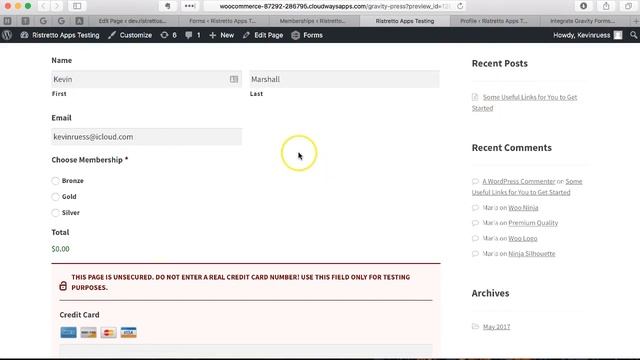Open Woo Ninja comment link
Screen dimensions: 640x360
pos(523,208)
